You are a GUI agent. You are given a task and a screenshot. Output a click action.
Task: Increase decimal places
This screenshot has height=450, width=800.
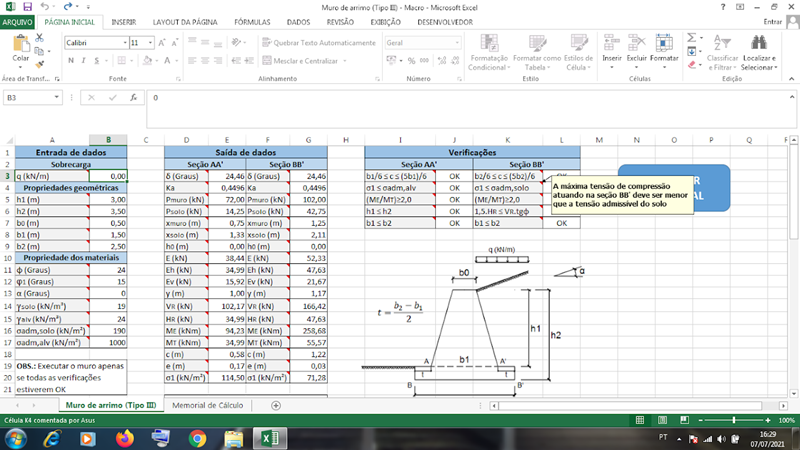(442, 61)
